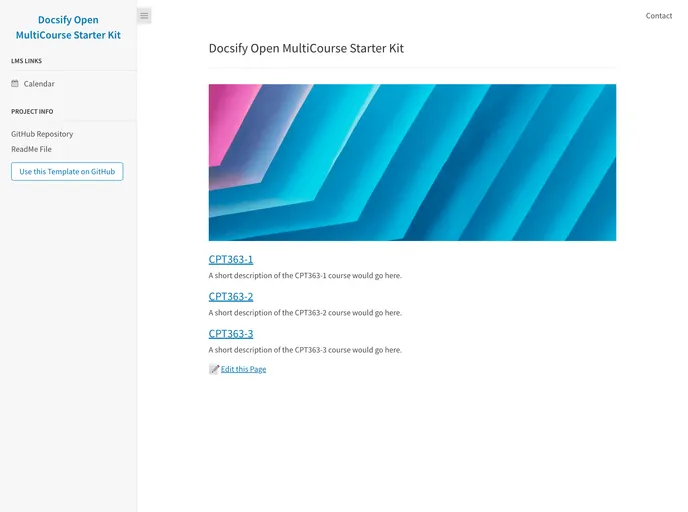Click the main page heading text
This screenshot has width=688, height=512.
[306, 48]
